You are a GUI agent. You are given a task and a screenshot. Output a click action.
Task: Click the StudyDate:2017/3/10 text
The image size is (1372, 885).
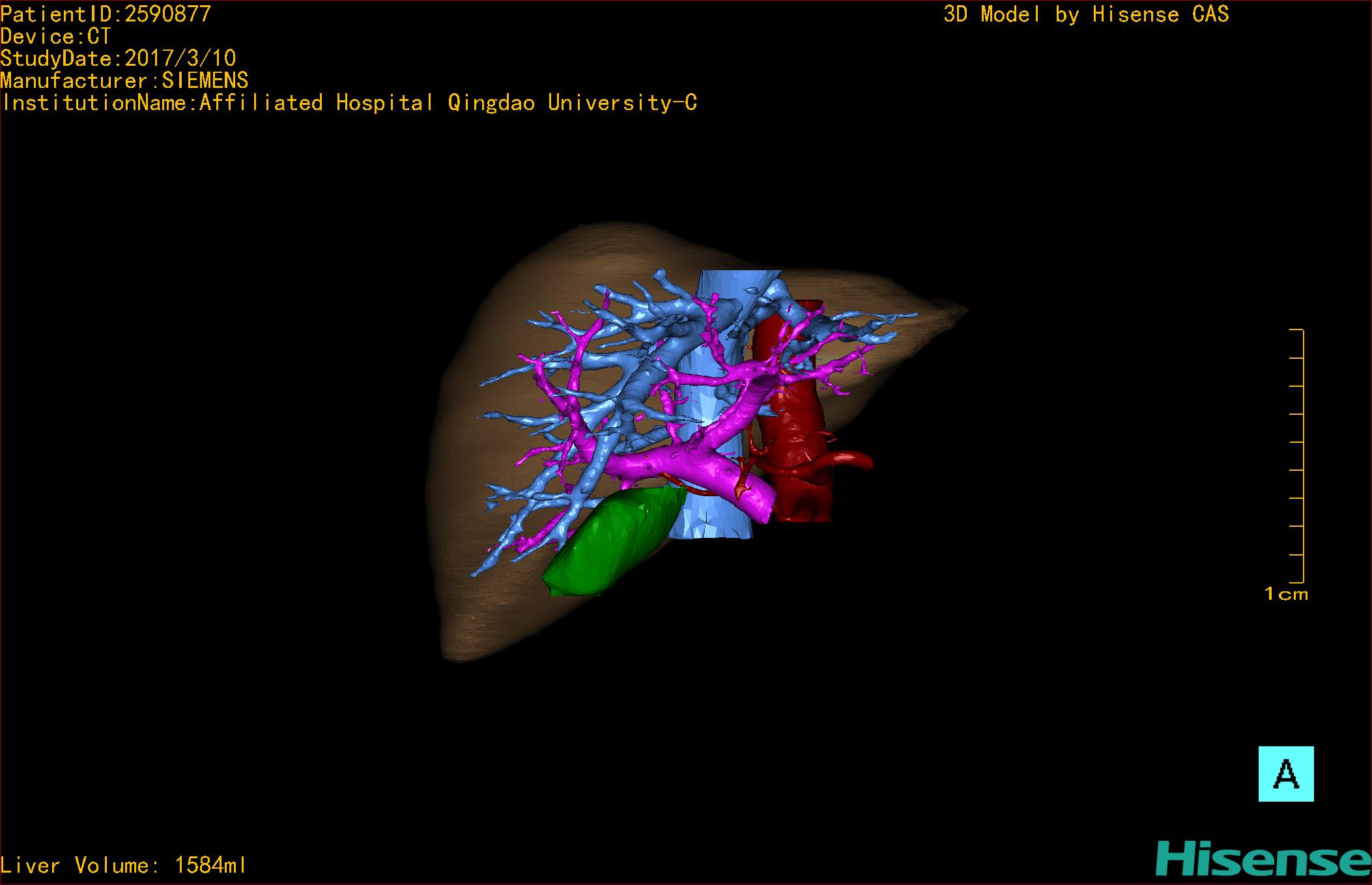118,59
